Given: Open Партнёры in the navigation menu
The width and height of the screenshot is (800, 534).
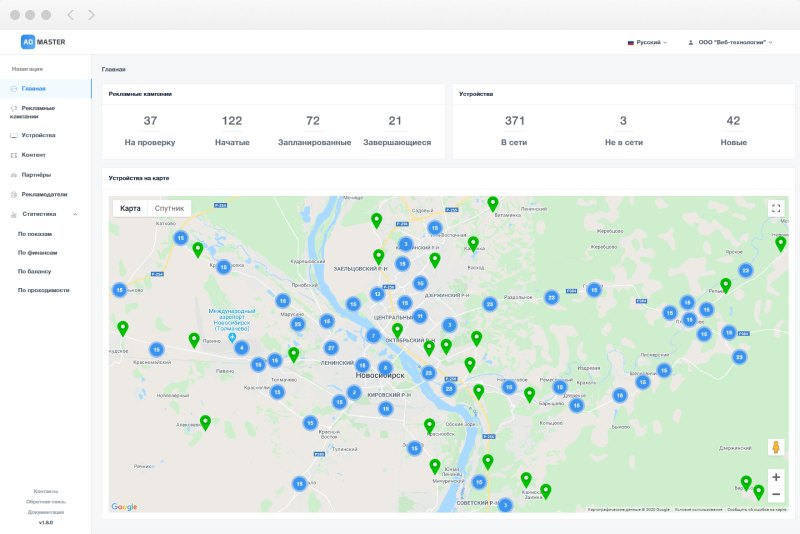Looking at the screenshot, I should [45, 175].
